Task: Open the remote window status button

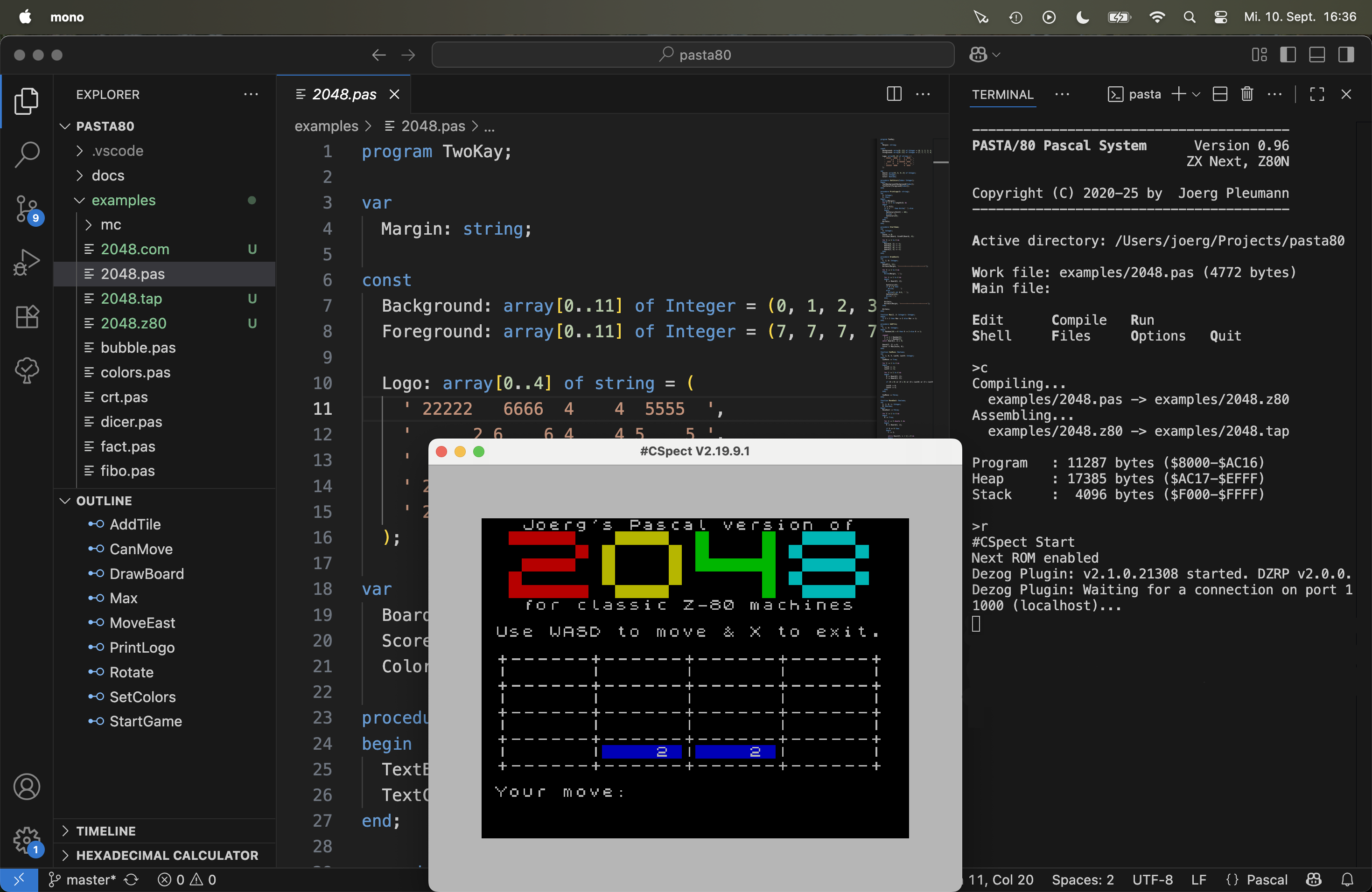Action: [19, 880]
